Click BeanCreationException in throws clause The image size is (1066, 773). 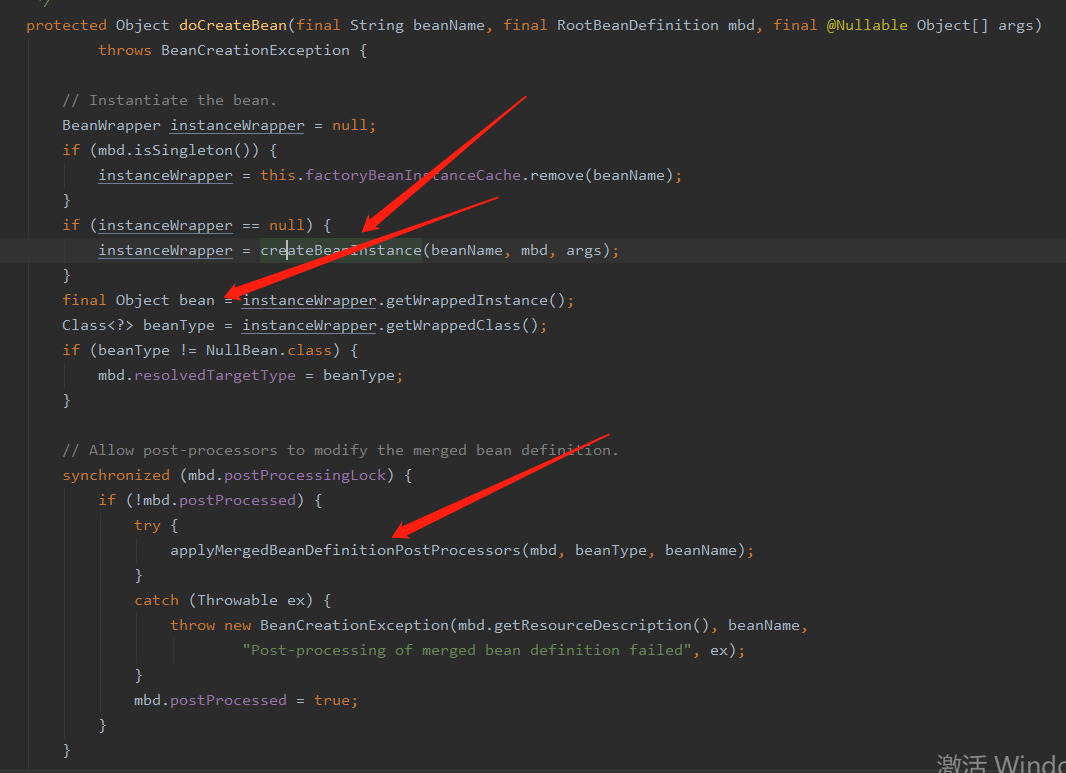[x=255, y=50]
